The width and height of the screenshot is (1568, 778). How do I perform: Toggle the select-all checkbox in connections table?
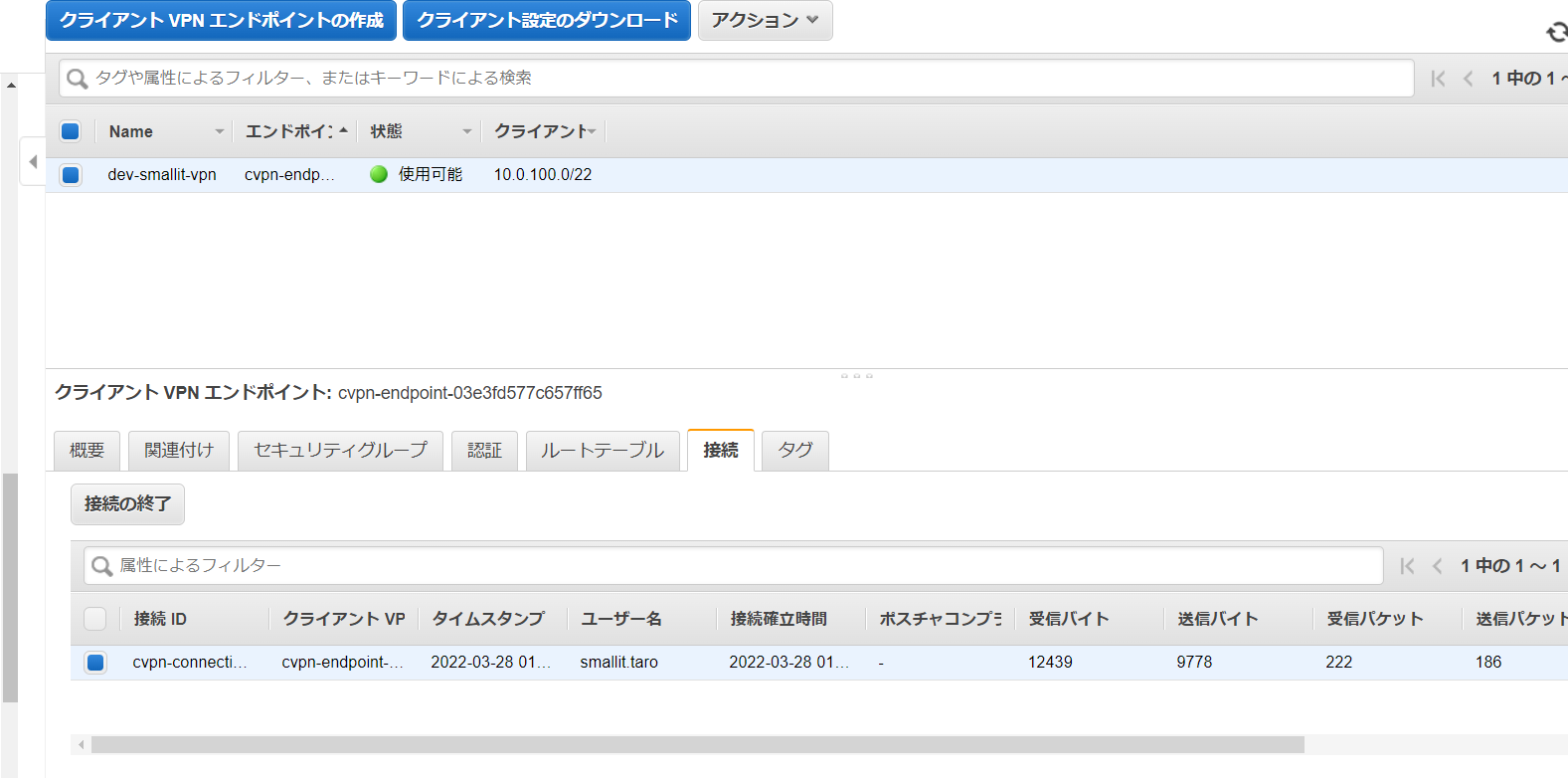[95, 619]
